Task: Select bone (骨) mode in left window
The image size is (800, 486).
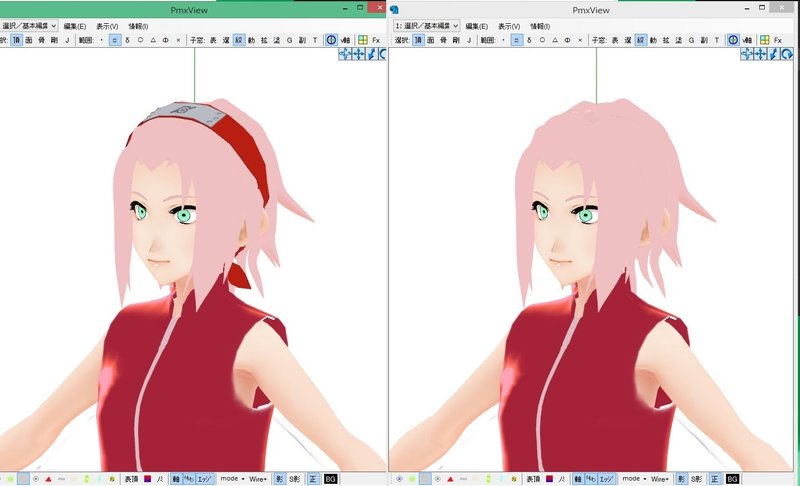Action: pos(42,40)
